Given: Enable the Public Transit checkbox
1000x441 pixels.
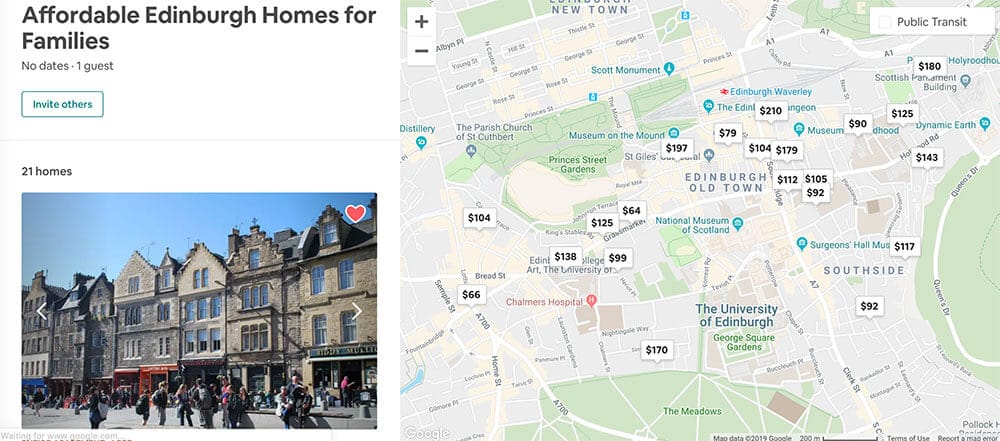Looking at the screenshot, I should [885, 22].
